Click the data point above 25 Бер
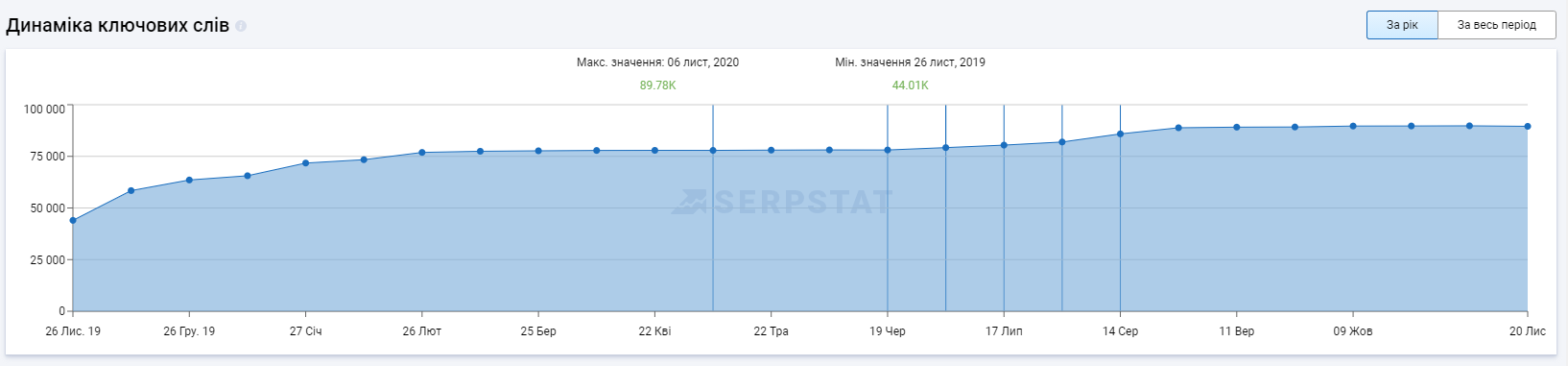Viewport: 1568px width, 366px height. click(538, 151)
